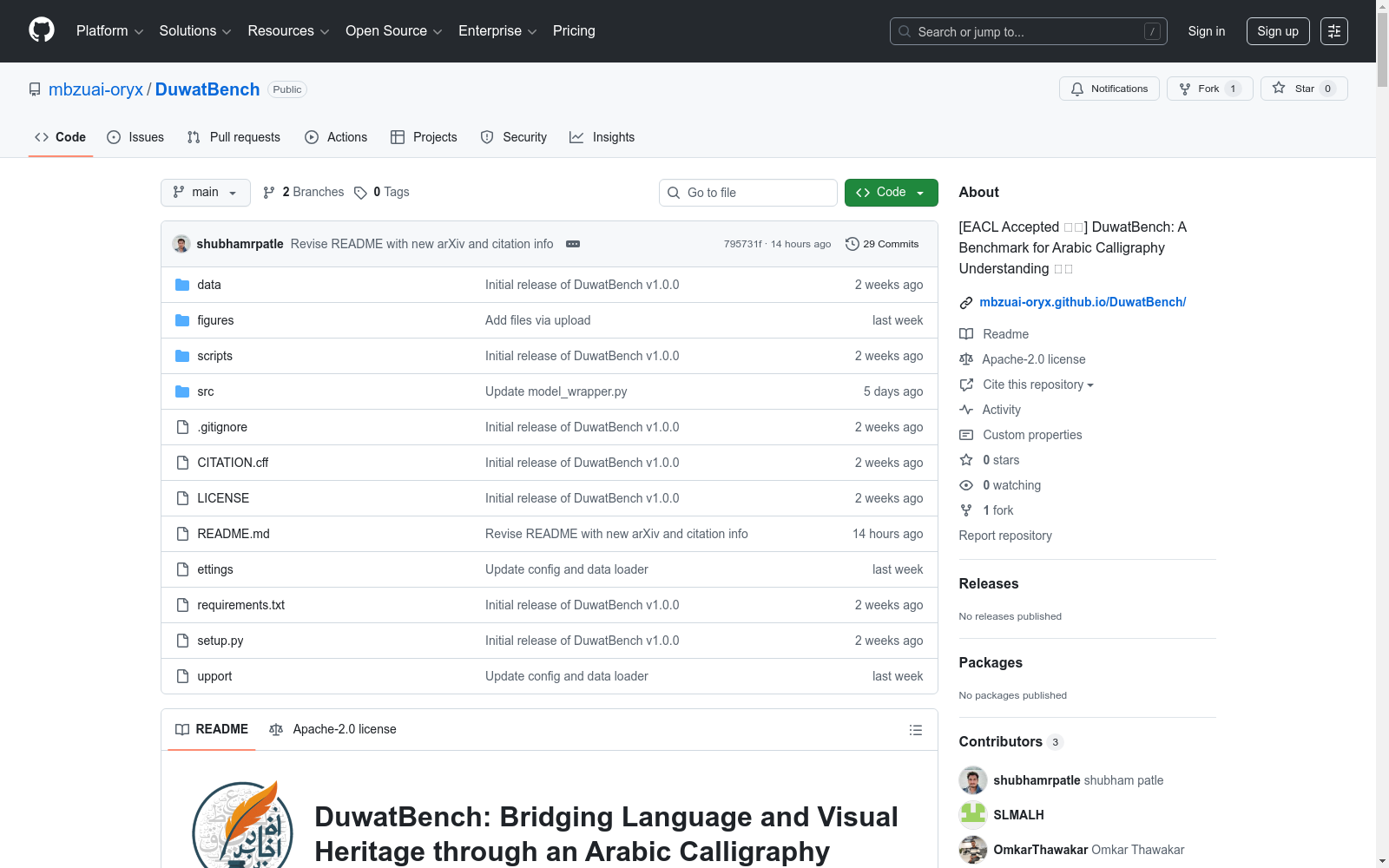The image size is (1389, 868).
Task: Switch to the Issues tab
Action: [135, 137]
